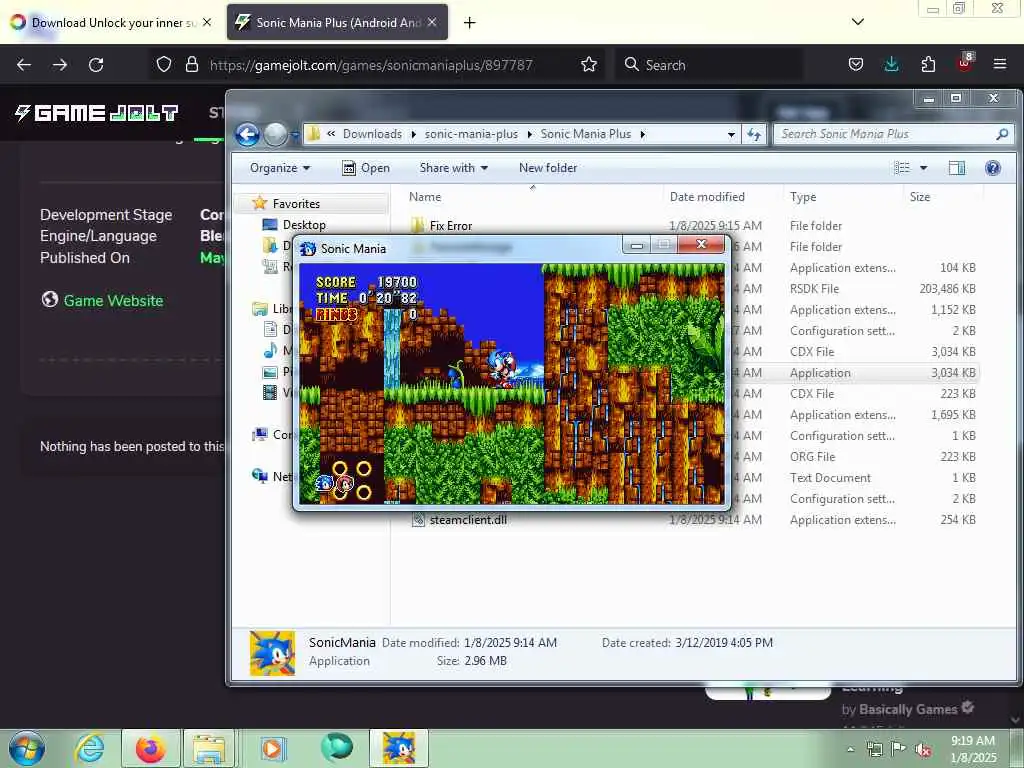This screenshot has width=1024, height=768.
Task: Refresh the Explorer folder view
Action: 754,135
